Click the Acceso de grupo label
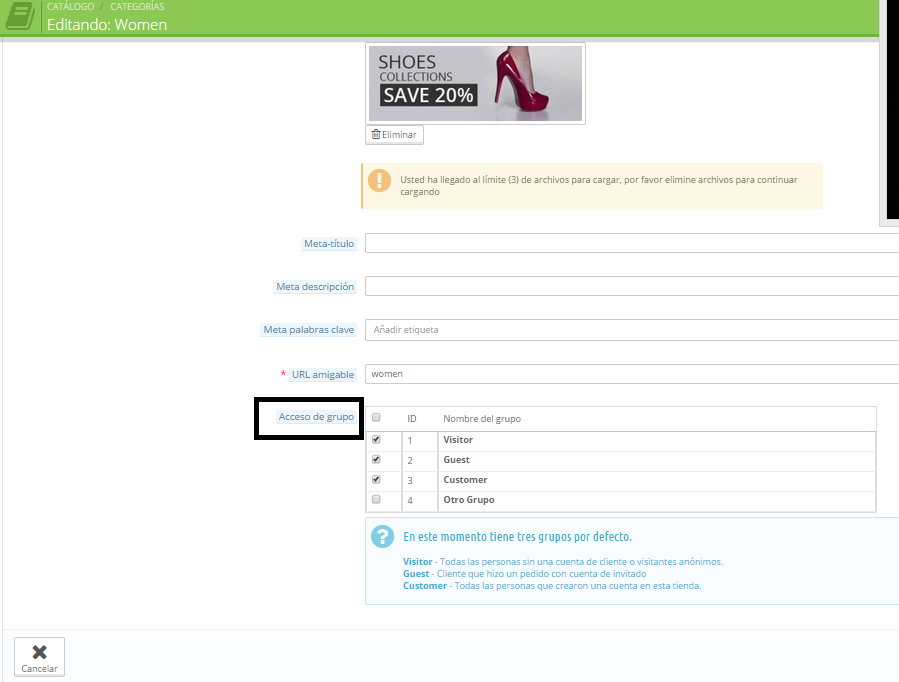899x682 pixels. [316, 417]
